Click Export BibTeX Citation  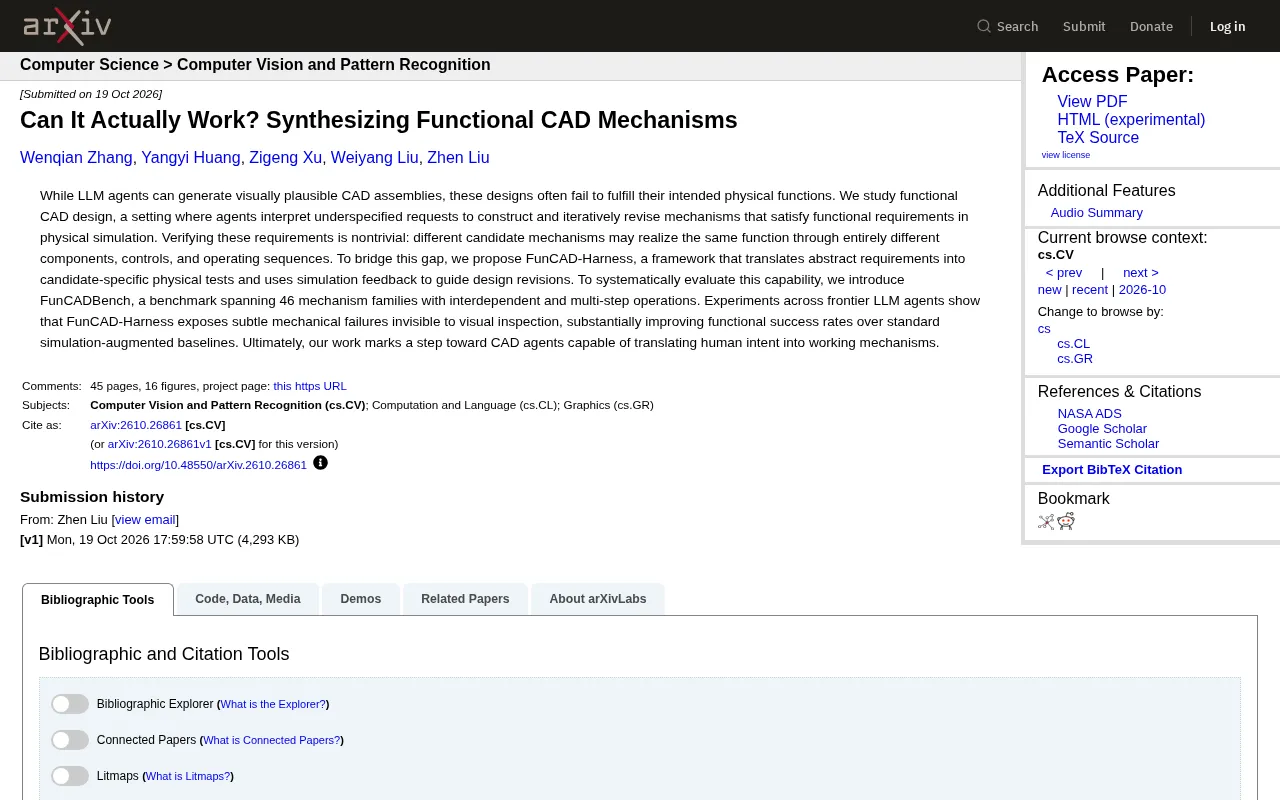click(x=1112, y=470)
